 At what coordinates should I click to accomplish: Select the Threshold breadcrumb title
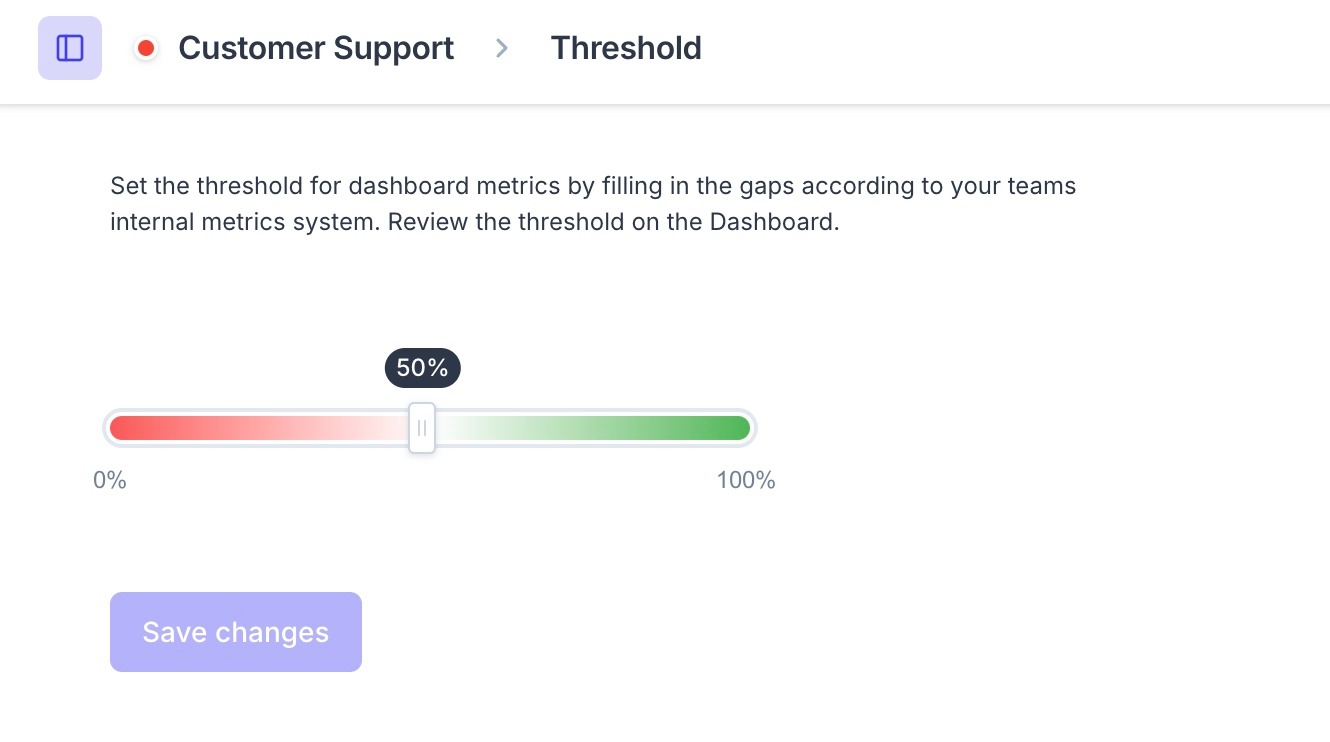[x=626, y=48]
